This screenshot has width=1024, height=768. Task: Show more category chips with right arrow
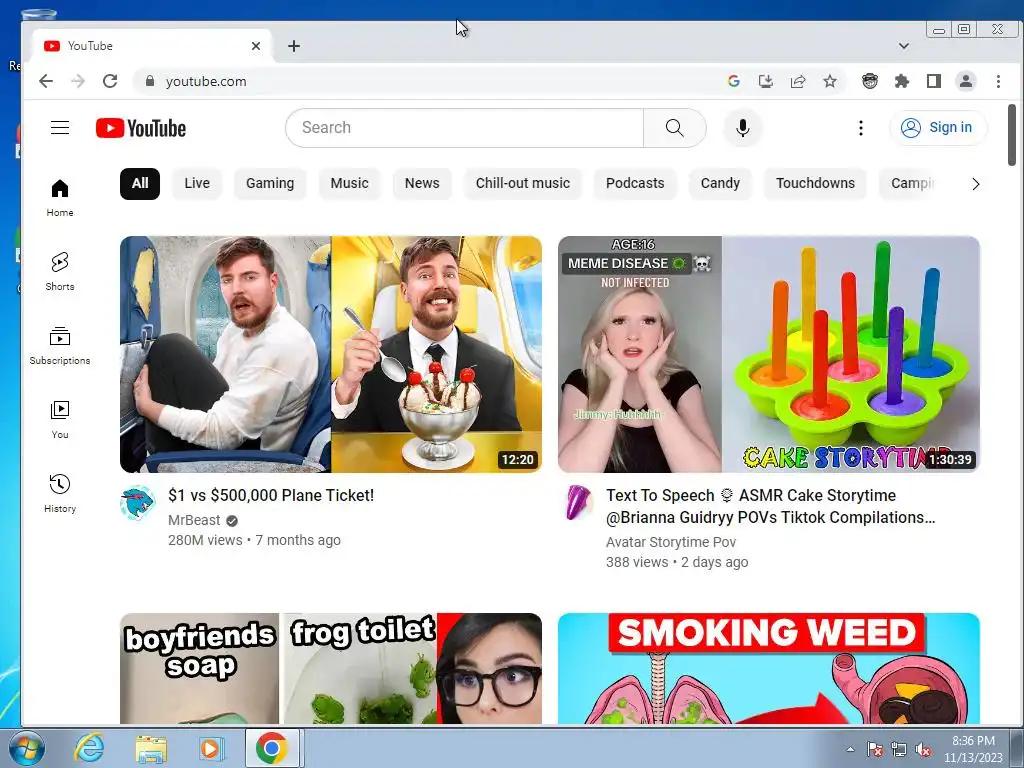coord(976,184)
